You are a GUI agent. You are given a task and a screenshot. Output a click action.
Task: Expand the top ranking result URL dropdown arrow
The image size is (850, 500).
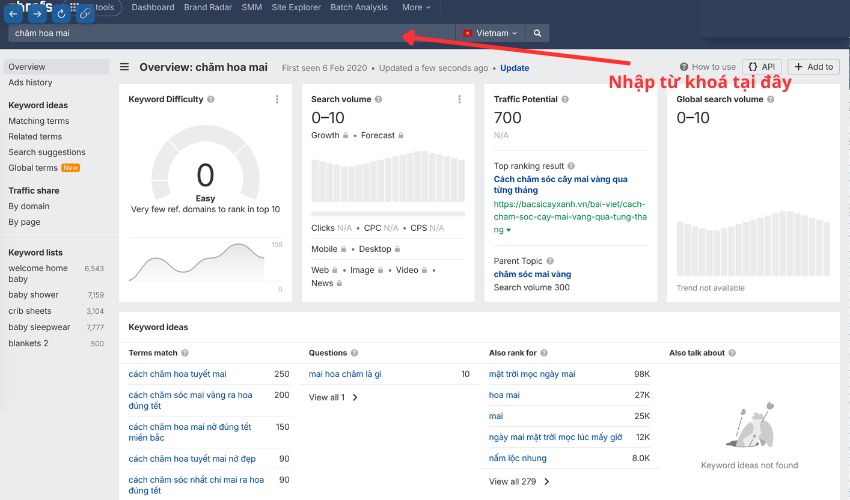pos(509,230)
